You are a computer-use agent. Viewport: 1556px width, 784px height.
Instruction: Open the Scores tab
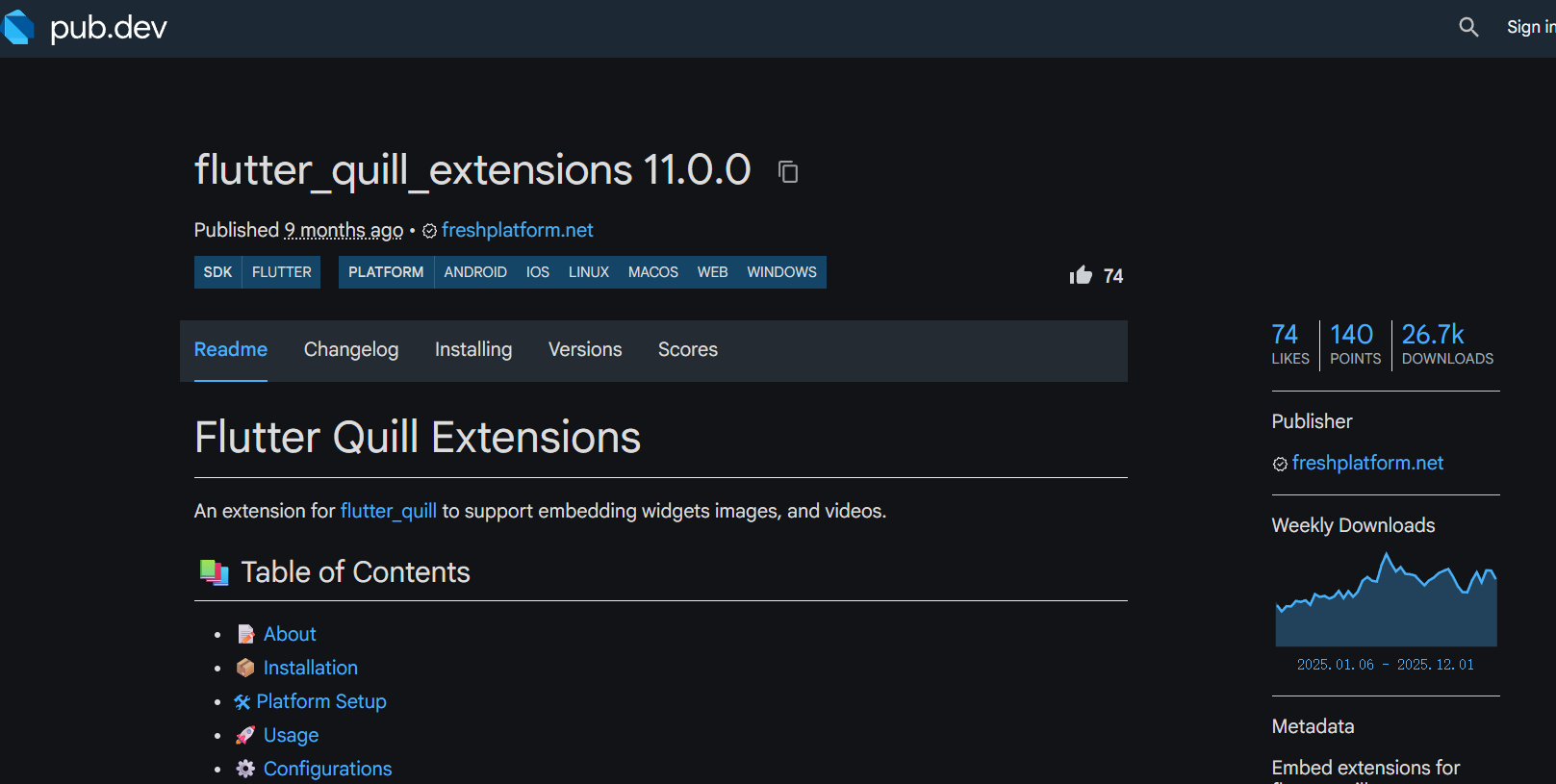coord(687,349)
